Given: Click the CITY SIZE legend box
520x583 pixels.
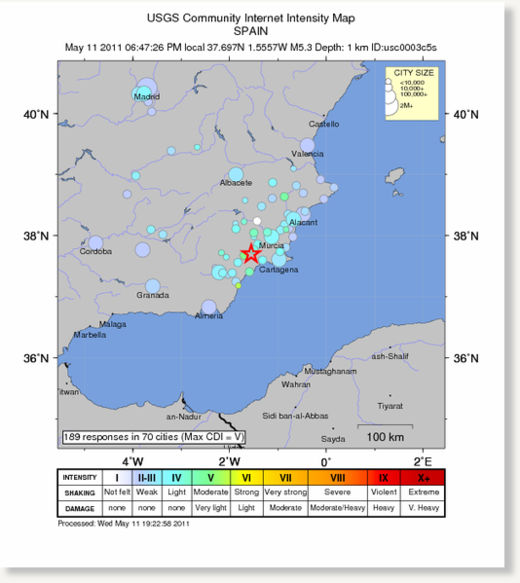Looking at the screenshot, I should tap(412, 93).
